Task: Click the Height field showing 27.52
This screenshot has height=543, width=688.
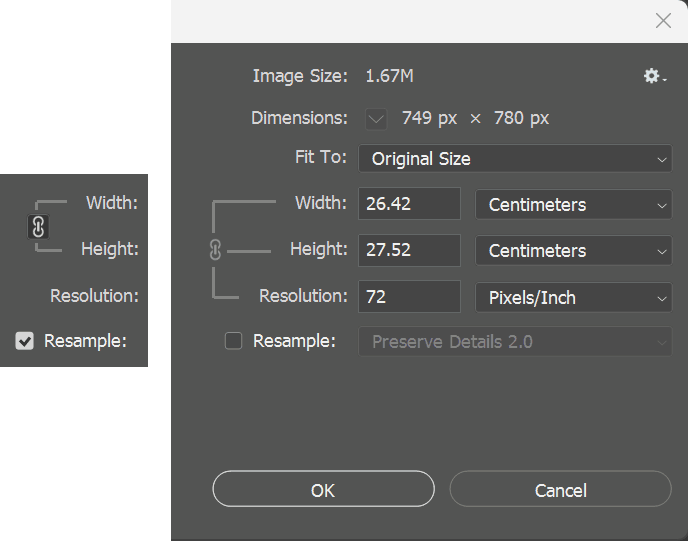Action: 409,250
